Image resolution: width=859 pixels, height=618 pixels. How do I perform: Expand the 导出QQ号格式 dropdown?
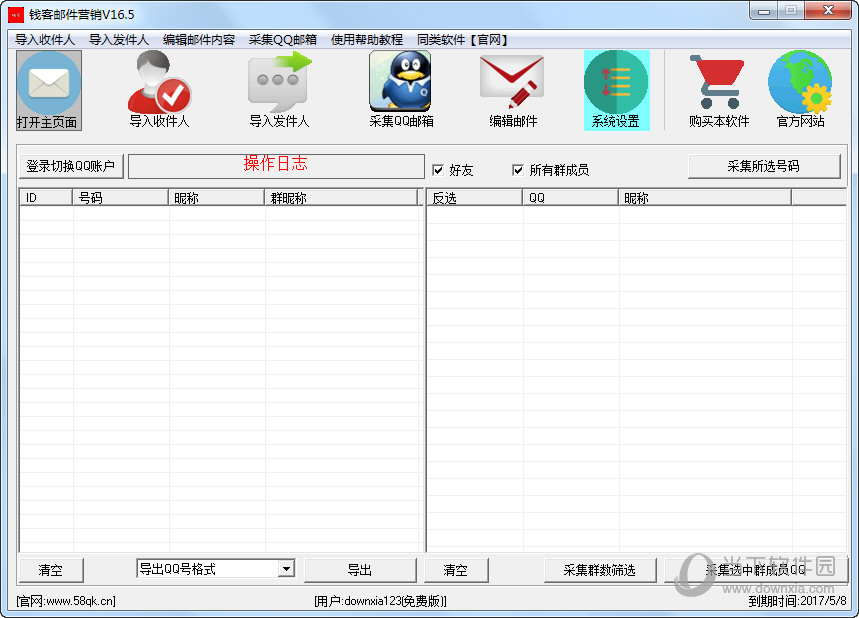pos(286,569)
